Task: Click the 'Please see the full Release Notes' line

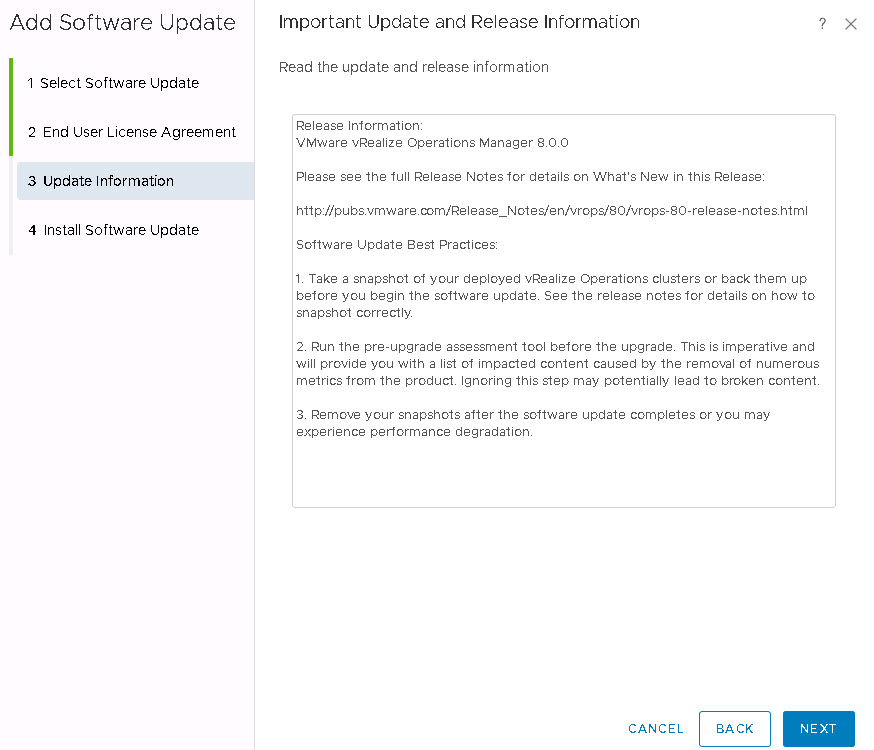Action: pos(530,177)
